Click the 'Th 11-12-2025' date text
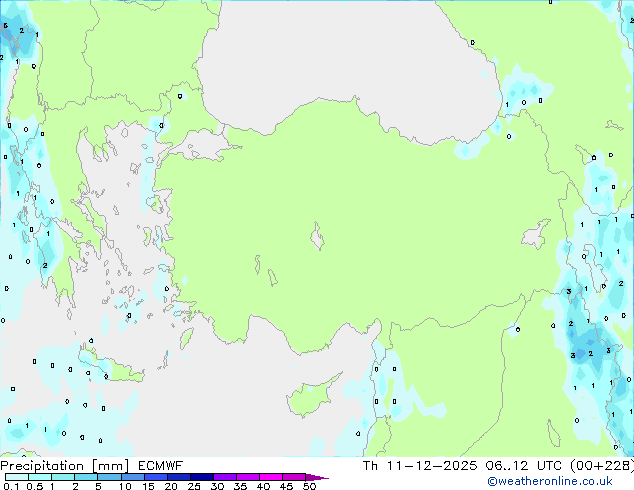Screen dimensions: 634x490 420,466
